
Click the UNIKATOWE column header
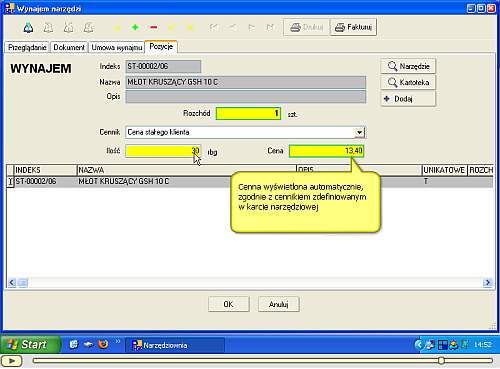tap(445, 170)
